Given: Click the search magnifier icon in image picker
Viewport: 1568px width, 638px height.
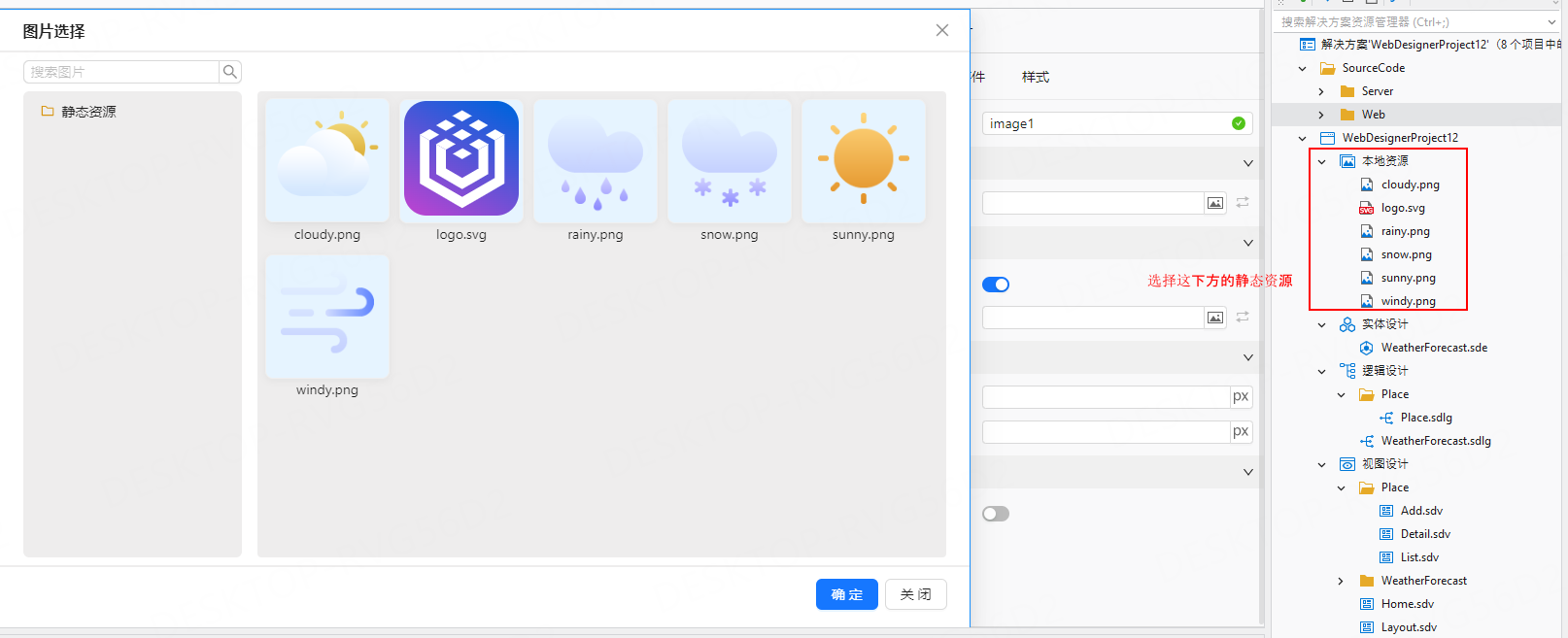Looking at the screenshot, I should click(x=230, y=72).
